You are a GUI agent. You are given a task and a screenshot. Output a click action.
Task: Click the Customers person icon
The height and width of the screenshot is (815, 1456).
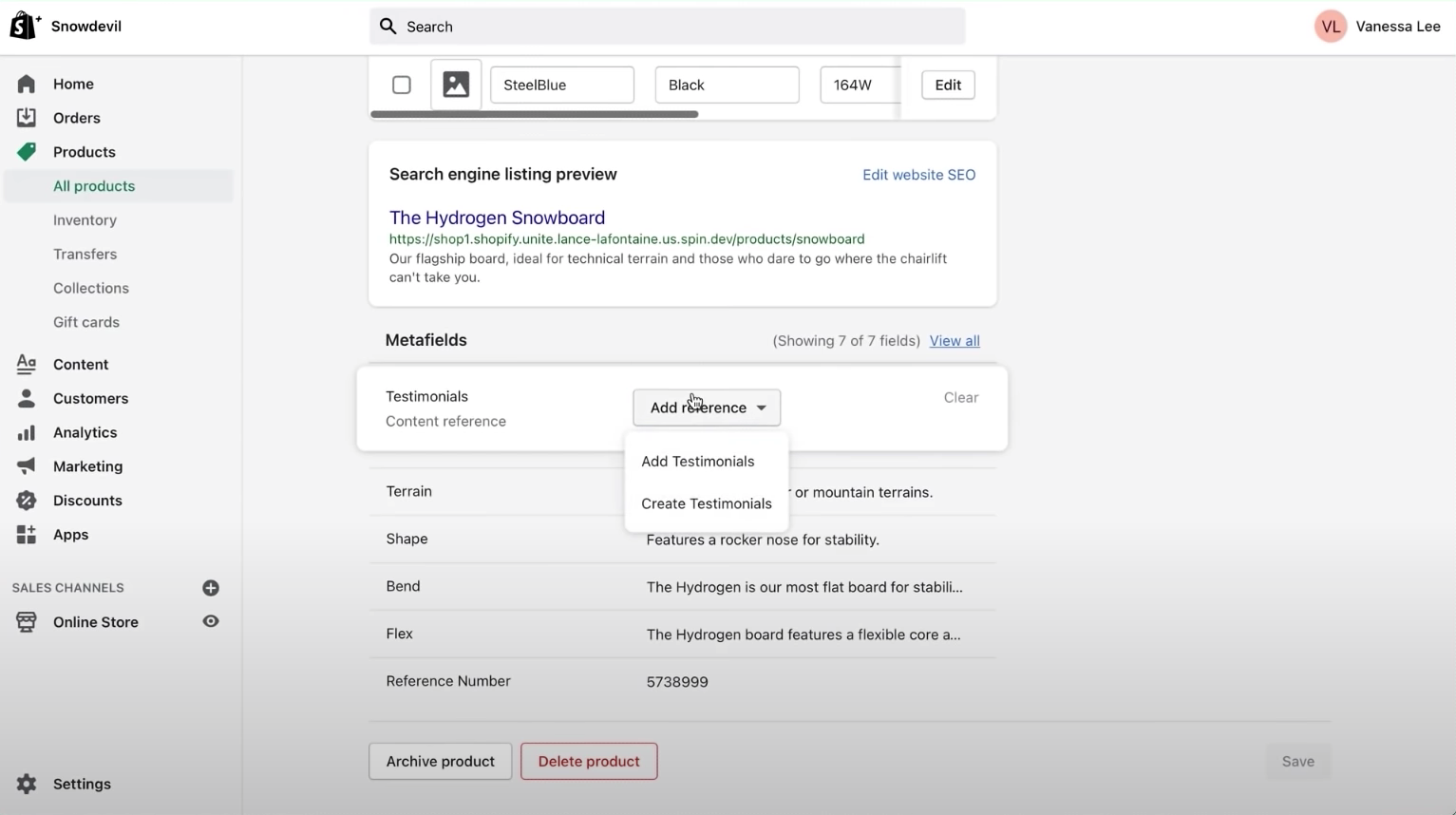tap(27, 398)
